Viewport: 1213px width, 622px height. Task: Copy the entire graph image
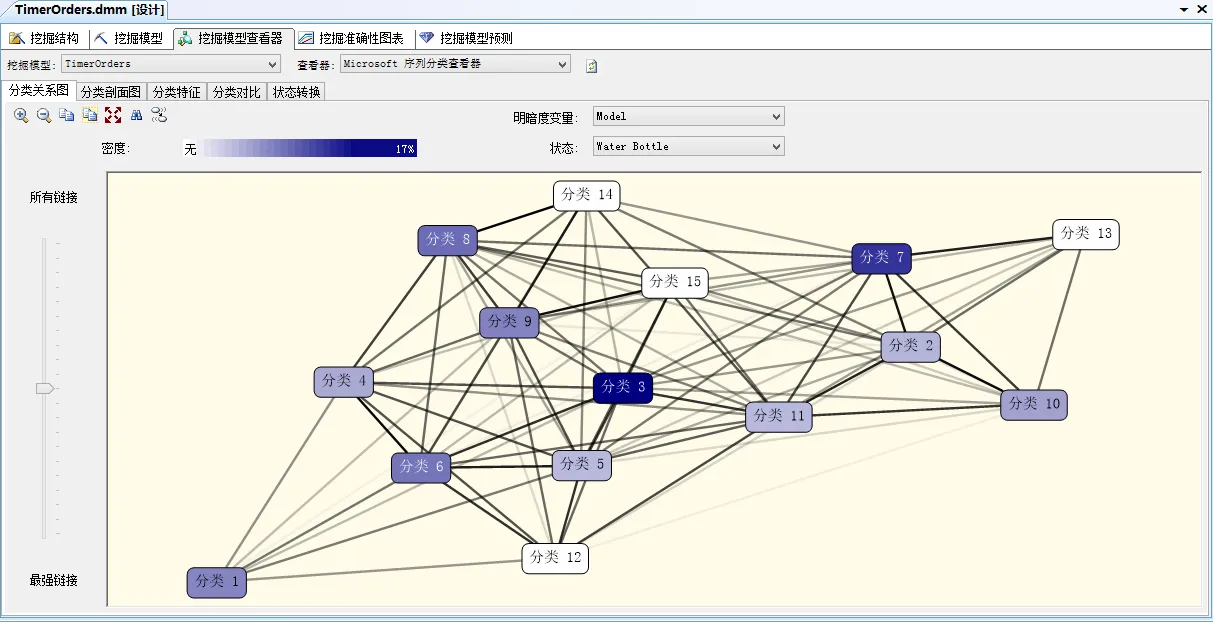click(90, 115)
